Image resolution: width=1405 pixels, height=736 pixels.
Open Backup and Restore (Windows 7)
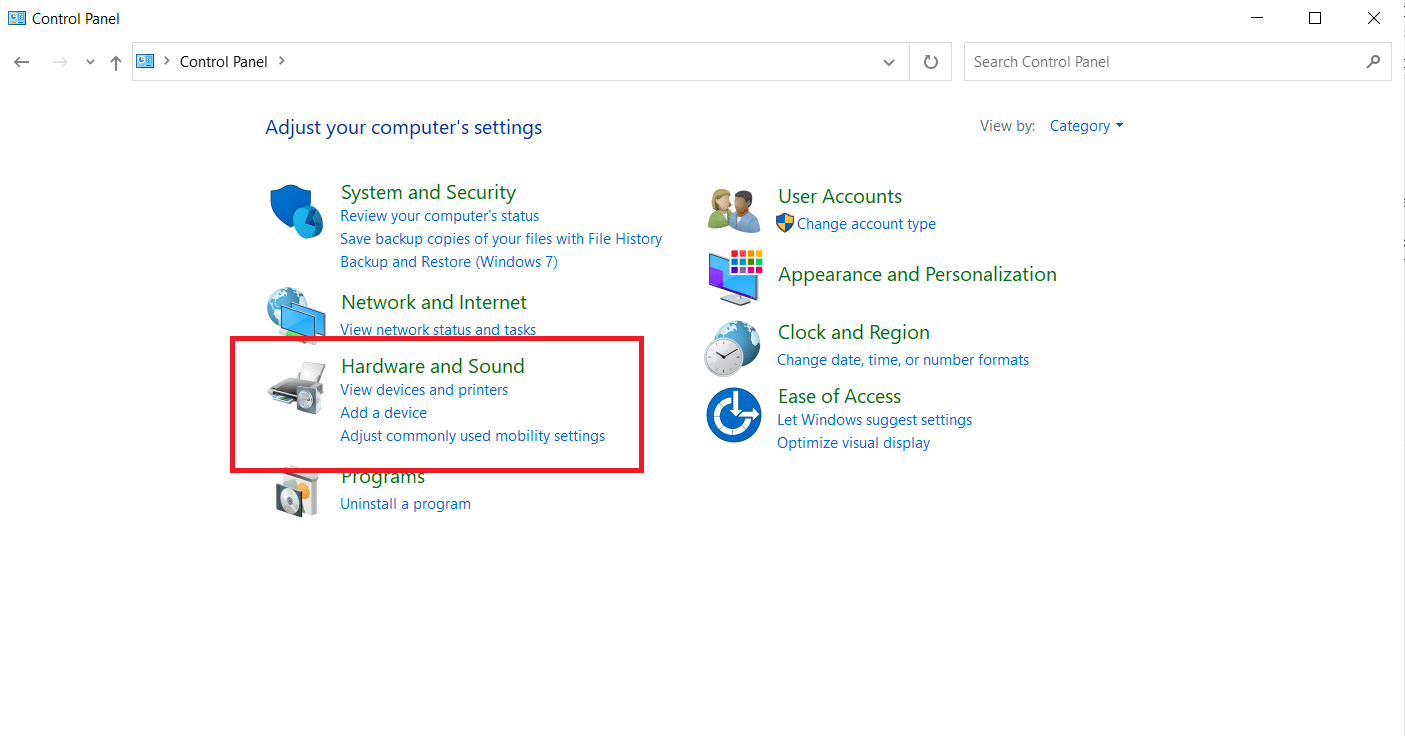(x=449, y=262)
